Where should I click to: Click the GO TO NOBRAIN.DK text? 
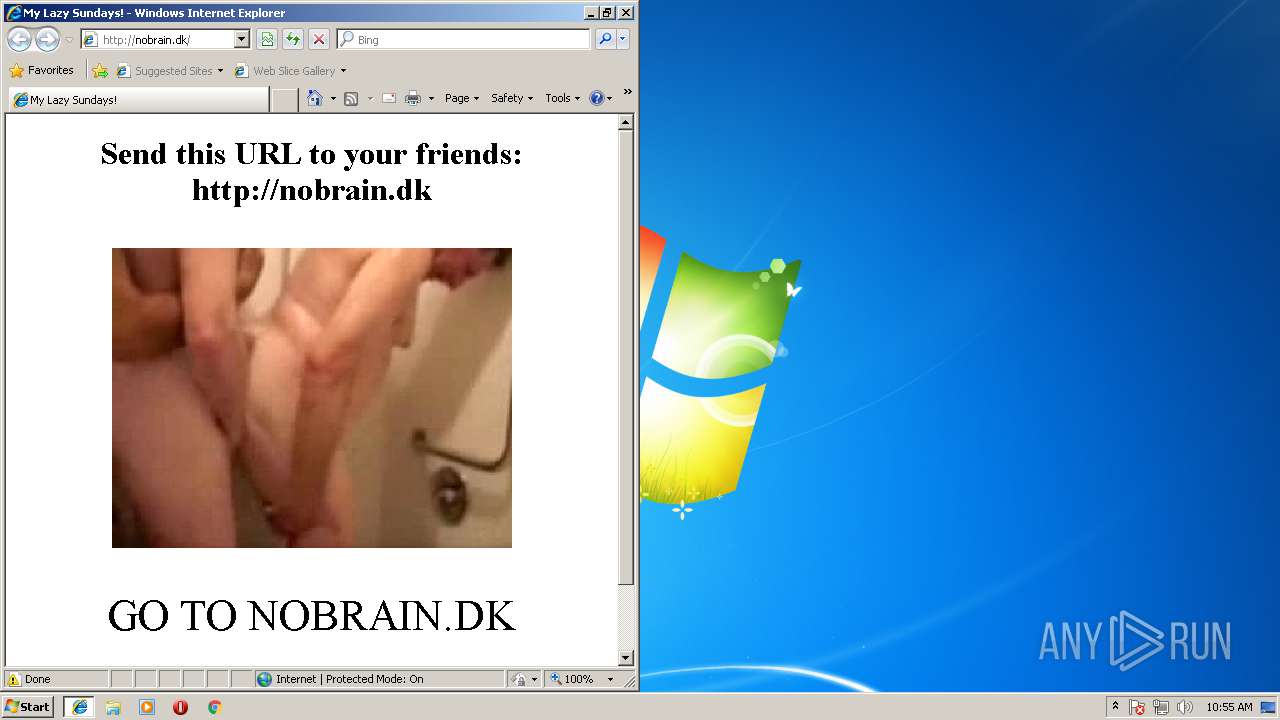click(312, 616)
